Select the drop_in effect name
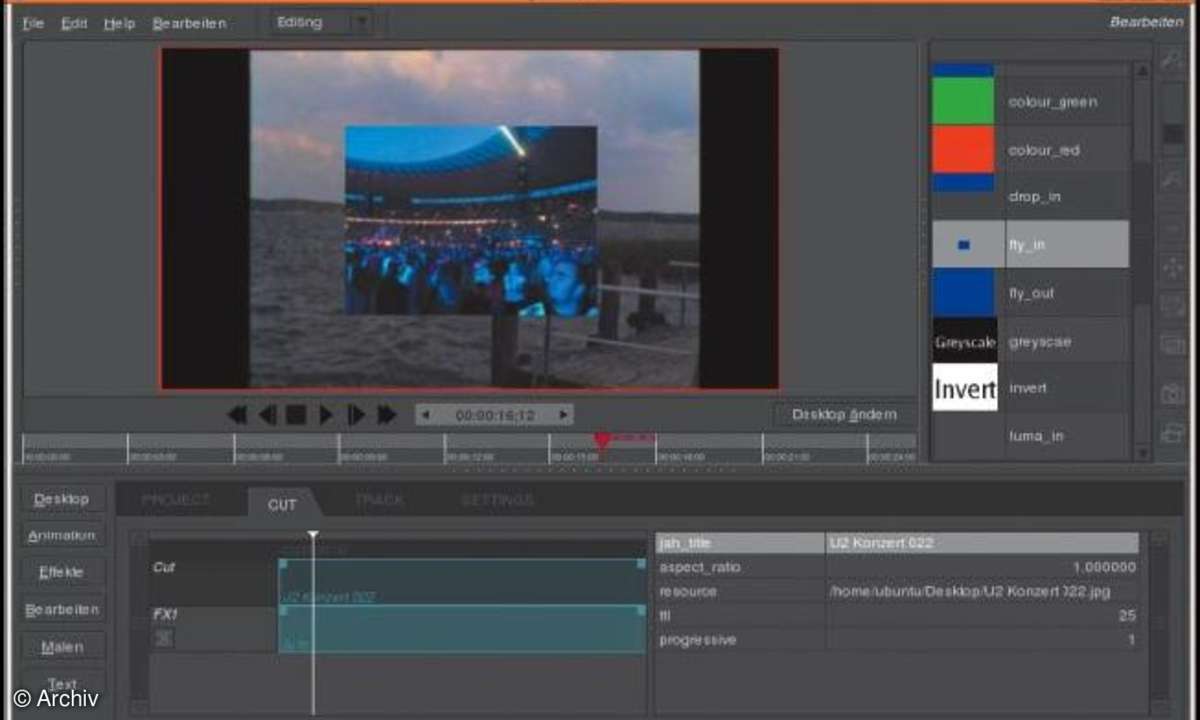 (1035, 197)
